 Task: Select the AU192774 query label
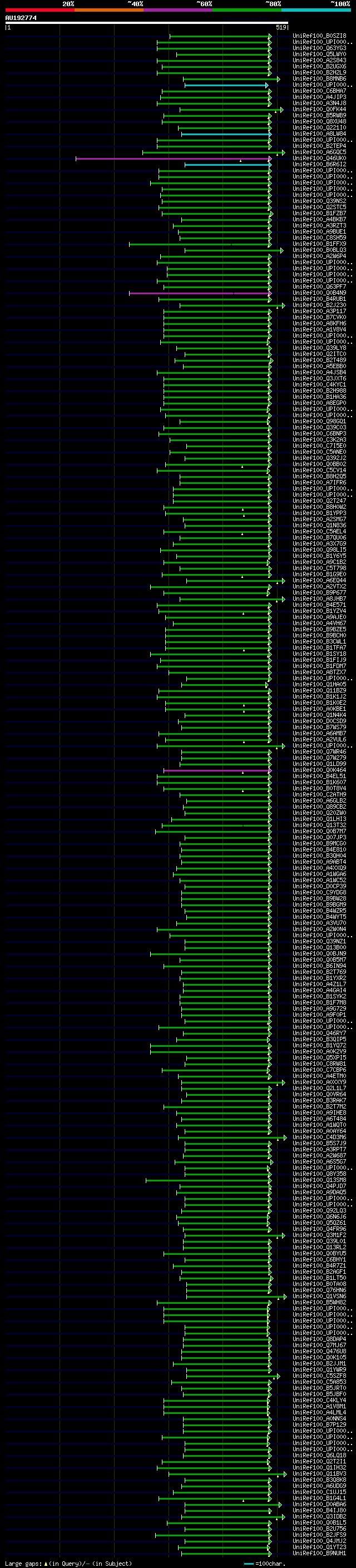click(21, 18)
